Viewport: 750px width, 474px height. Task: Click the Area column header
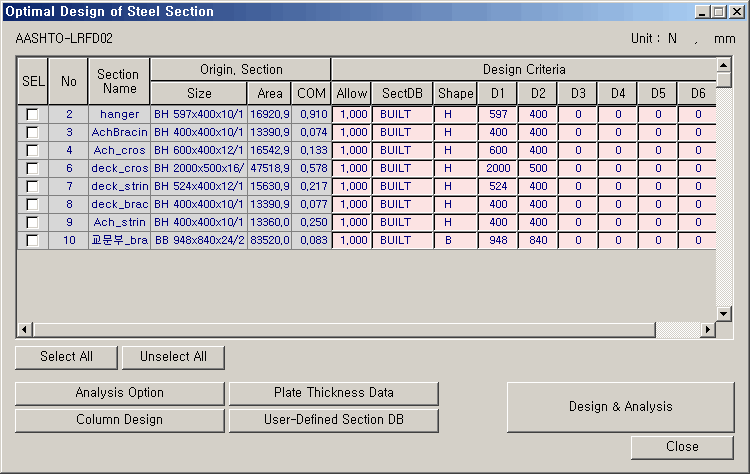coord(270,93)
